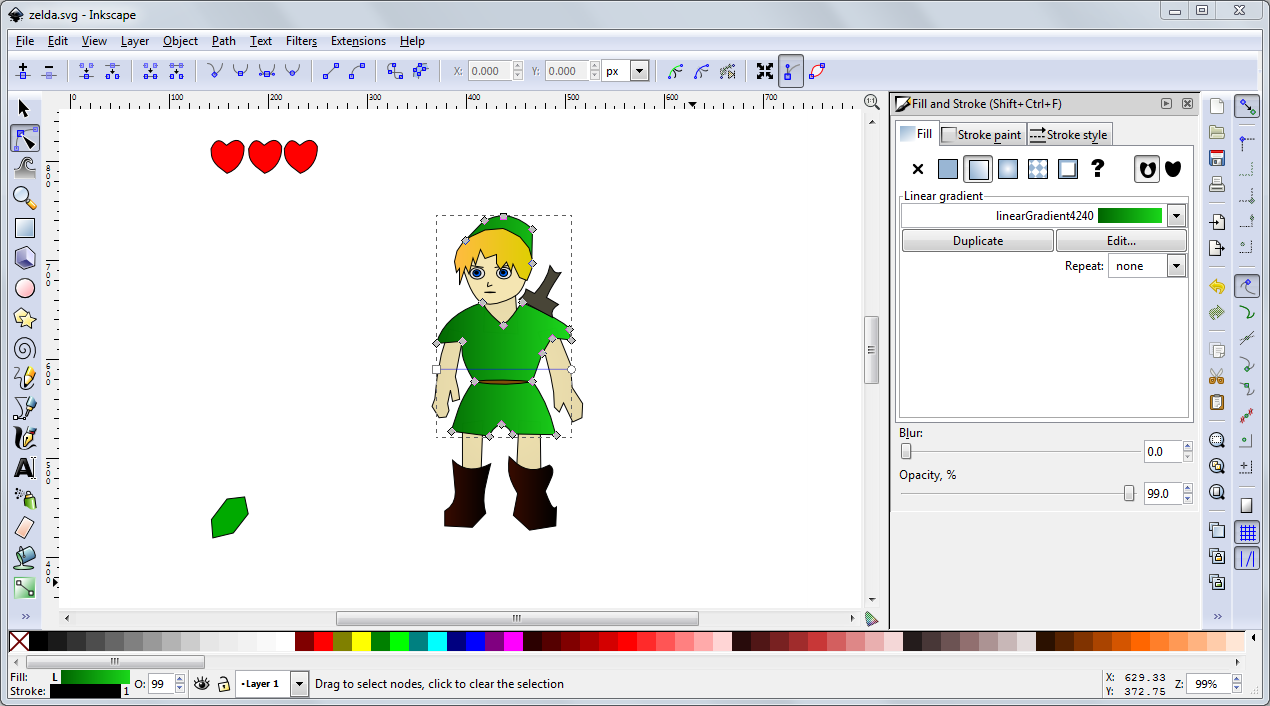
Task: Toggle show transformation handles button
Action: point(765,71)
